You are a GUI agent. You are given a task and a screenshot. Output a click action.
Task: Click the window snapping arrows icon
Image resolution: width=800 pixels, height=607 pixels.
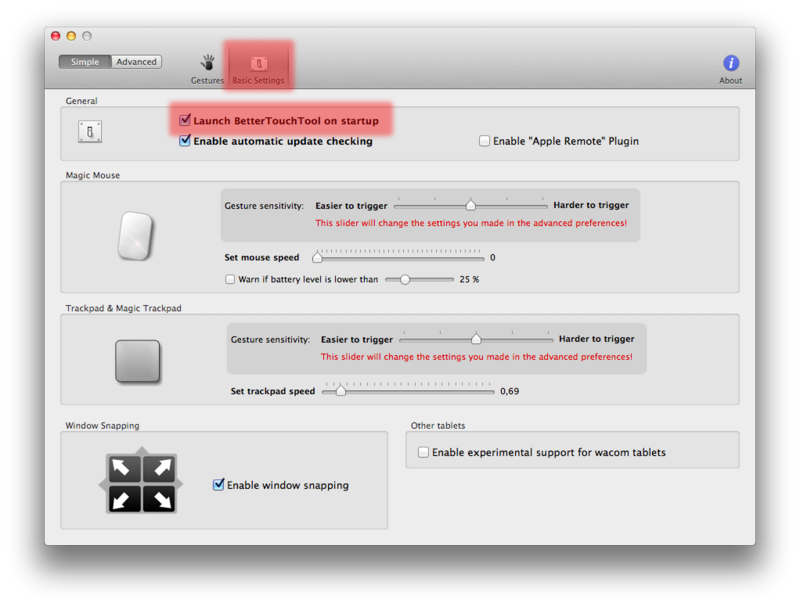coord(141,482)
